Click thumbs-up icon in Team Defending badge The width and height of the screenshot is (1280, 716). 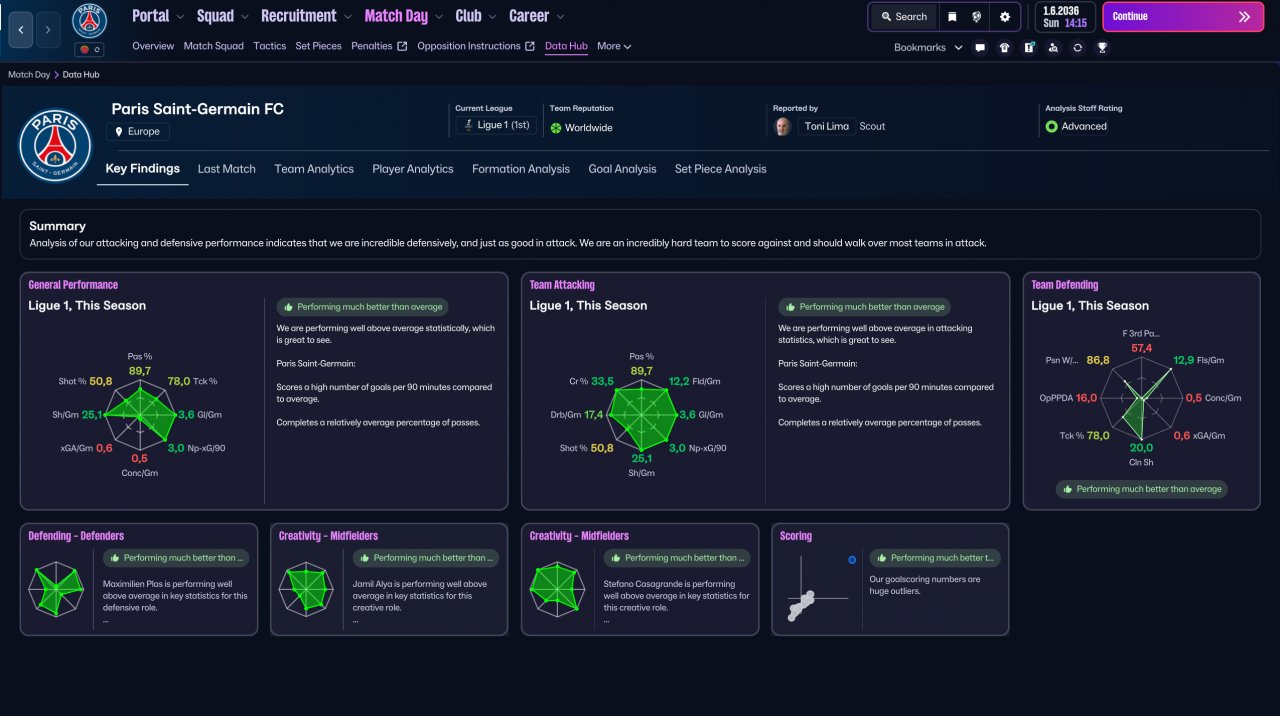click(1067, 489)
